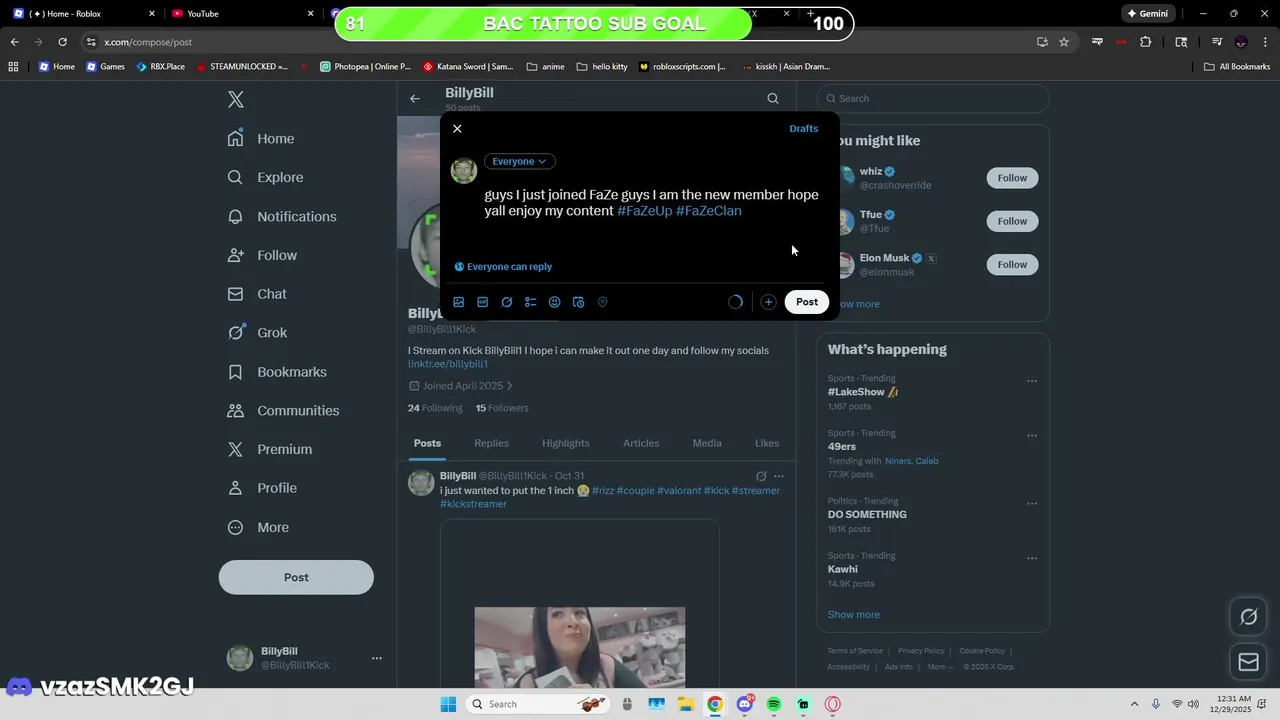Click into the post text area
Image resolution: width=1280 pixels, height=720 pixels.
652,203
